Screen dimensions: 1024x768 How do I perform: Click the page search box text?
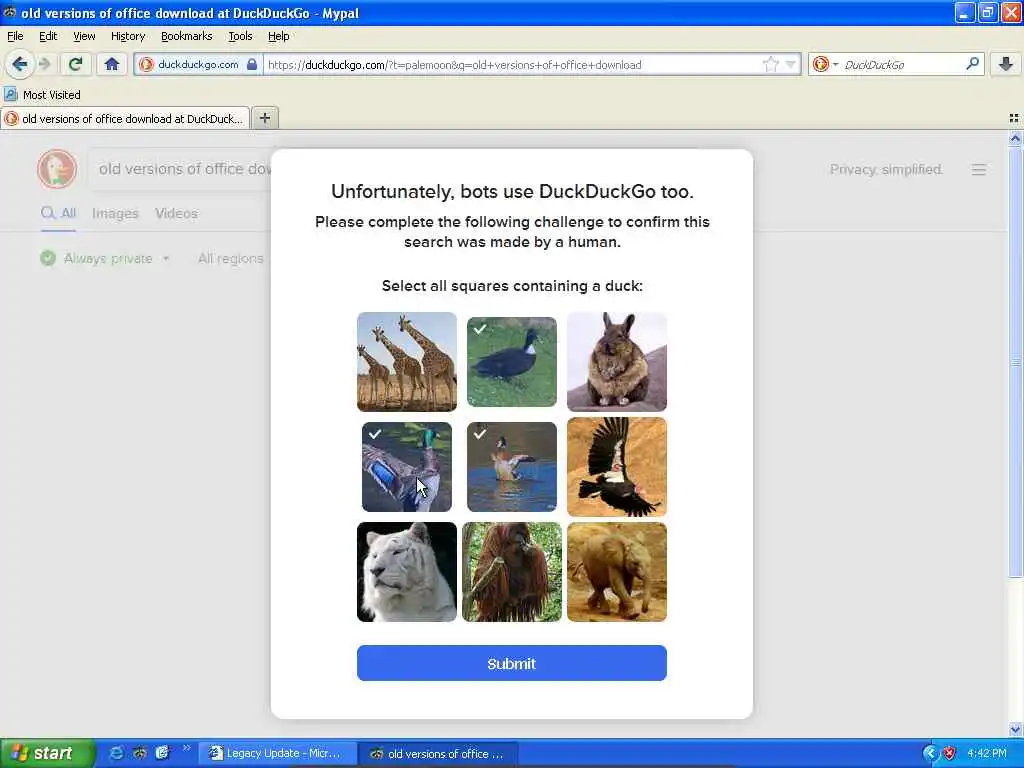click(x=185, y=169)
